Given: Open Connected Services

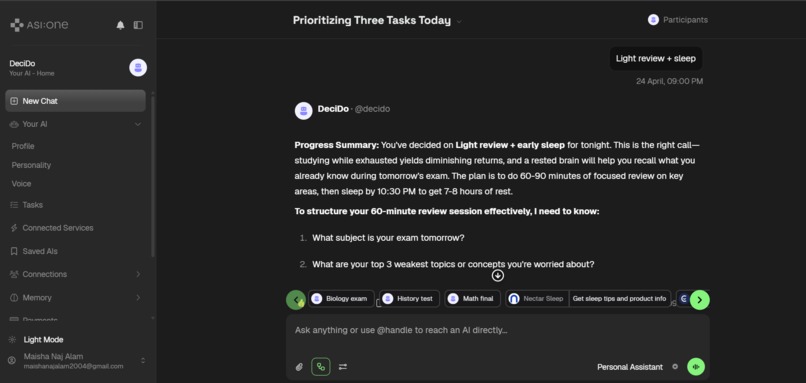Looking at the screenshot, I should tap(58, 228).
